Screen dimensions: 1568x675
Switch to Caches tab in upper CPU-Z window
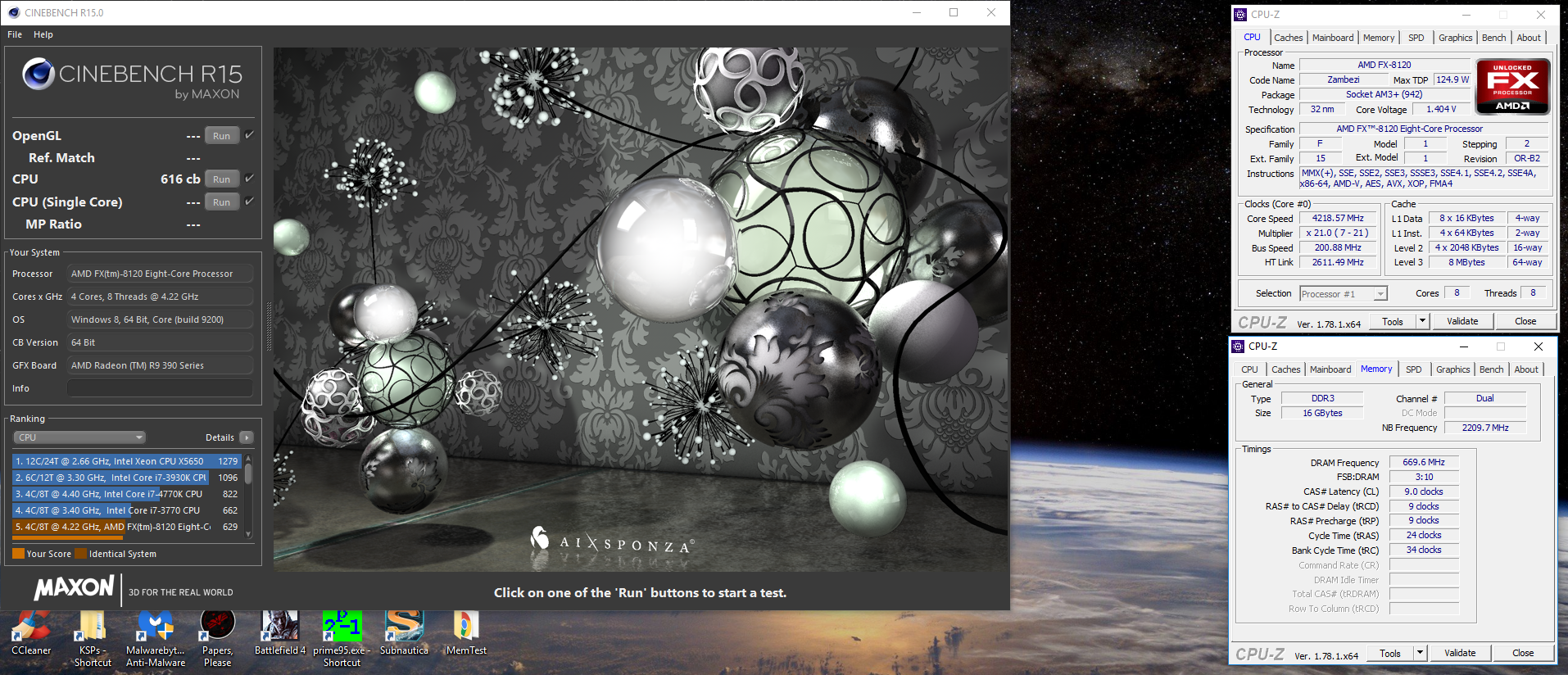tap(1288, 38)
